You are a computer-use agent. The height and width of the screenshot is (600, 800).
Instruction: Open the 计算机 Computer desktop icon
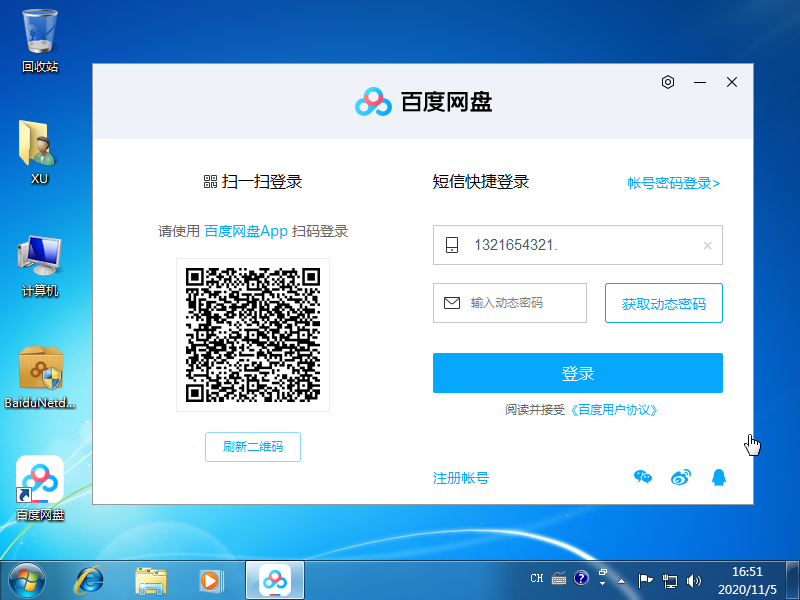pyautogui.click(x=40, y=265)
